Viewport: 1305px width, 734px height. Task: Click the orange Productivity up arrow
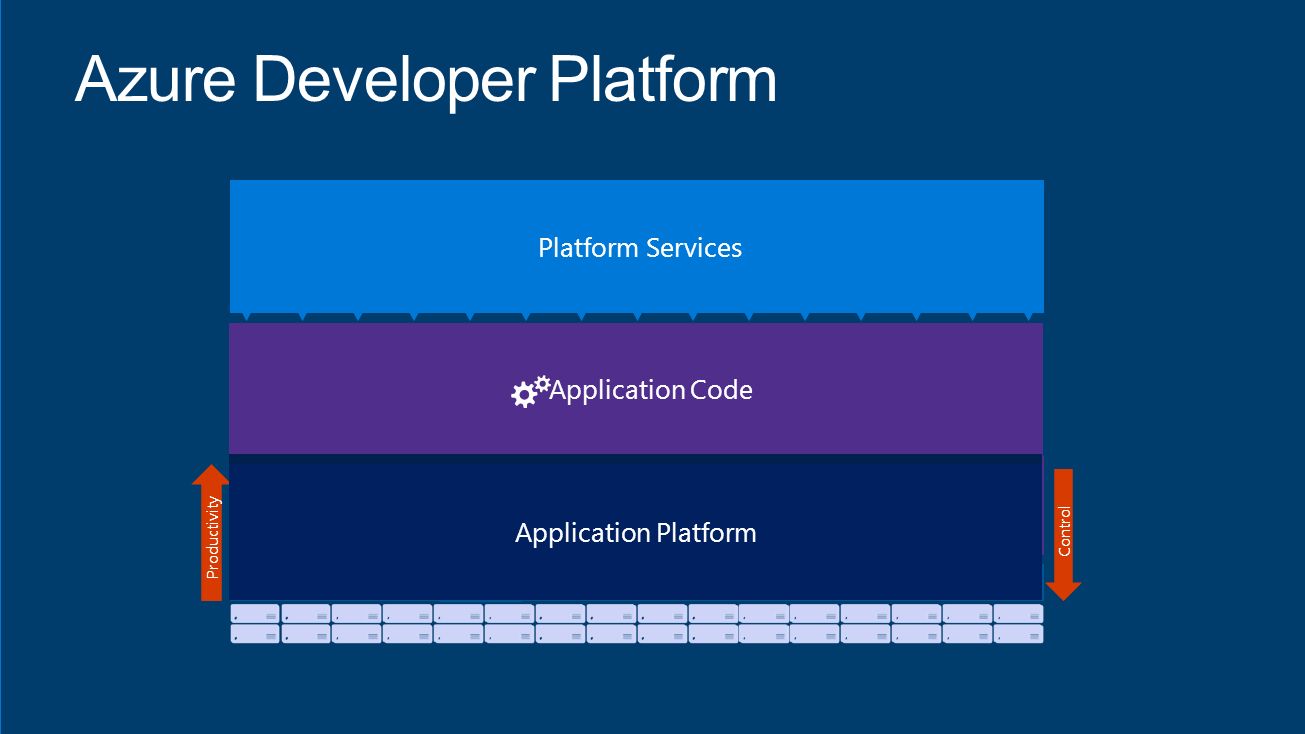pyautogui.click(x=211, y=533)
